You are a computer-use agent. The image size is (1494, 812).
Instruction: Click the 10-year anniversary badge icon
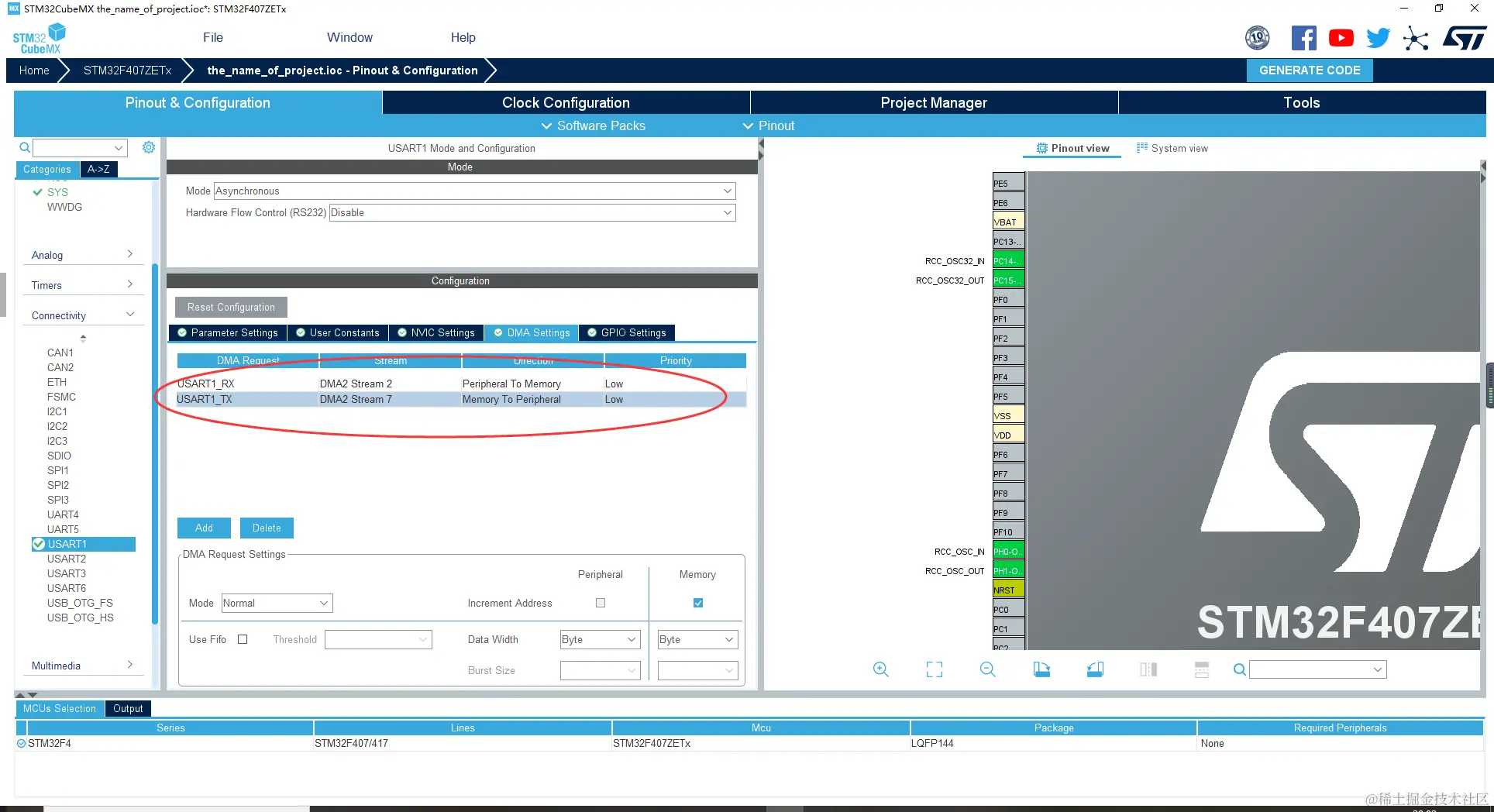point(1258,38)
